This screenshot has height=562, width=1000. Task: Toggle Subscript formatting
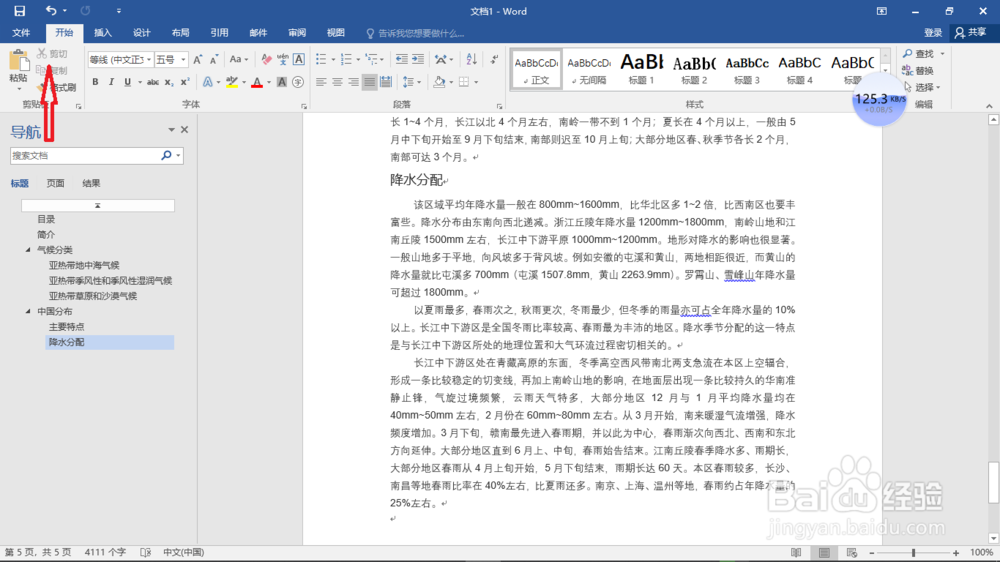168,82
